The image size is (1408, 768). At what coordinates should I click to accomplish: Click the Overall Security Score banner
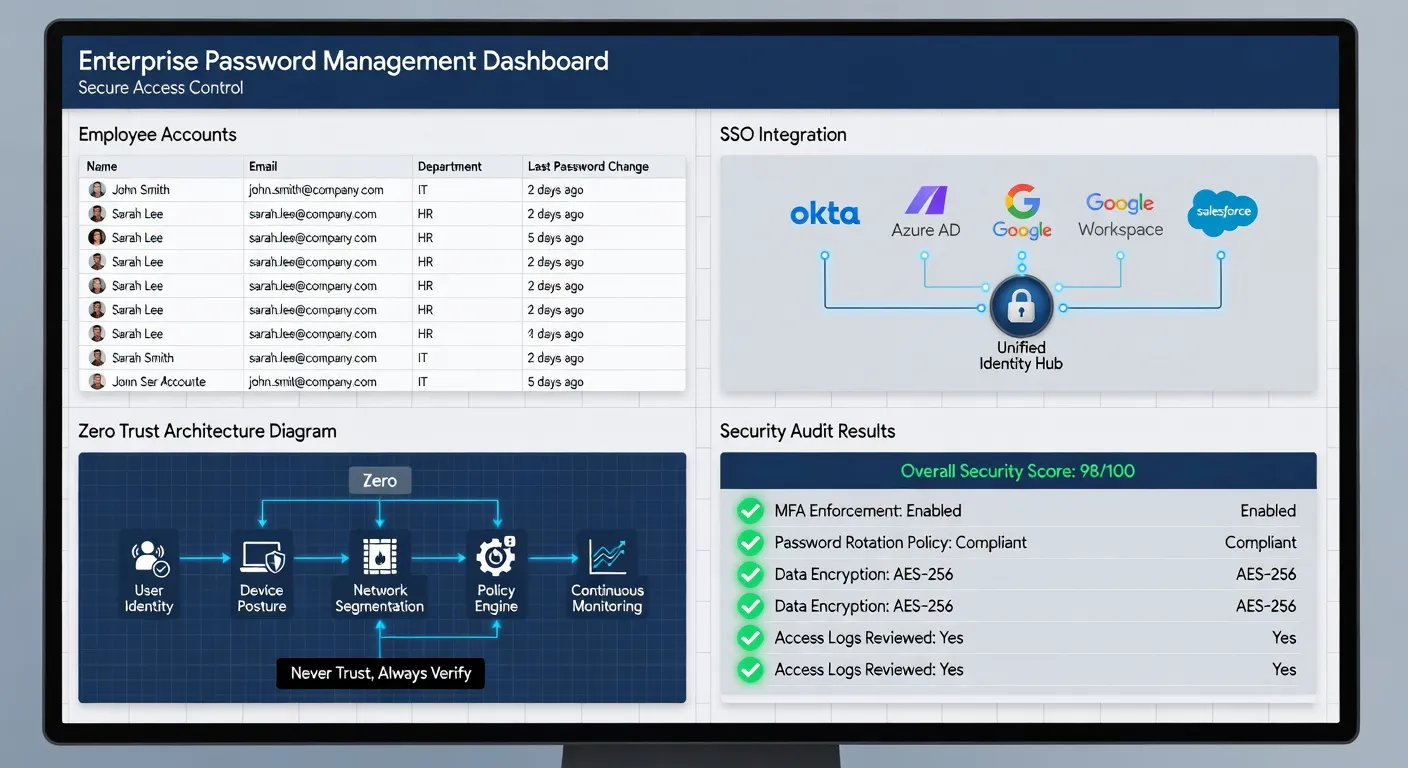coord(1018,471)
